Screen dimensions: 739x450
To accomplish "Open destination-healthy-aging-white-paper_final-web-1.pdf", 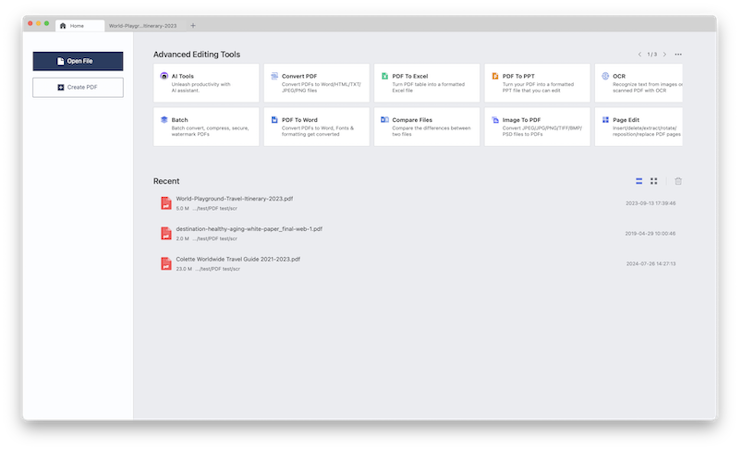I will pyautogui.click(x=249, y=229).
